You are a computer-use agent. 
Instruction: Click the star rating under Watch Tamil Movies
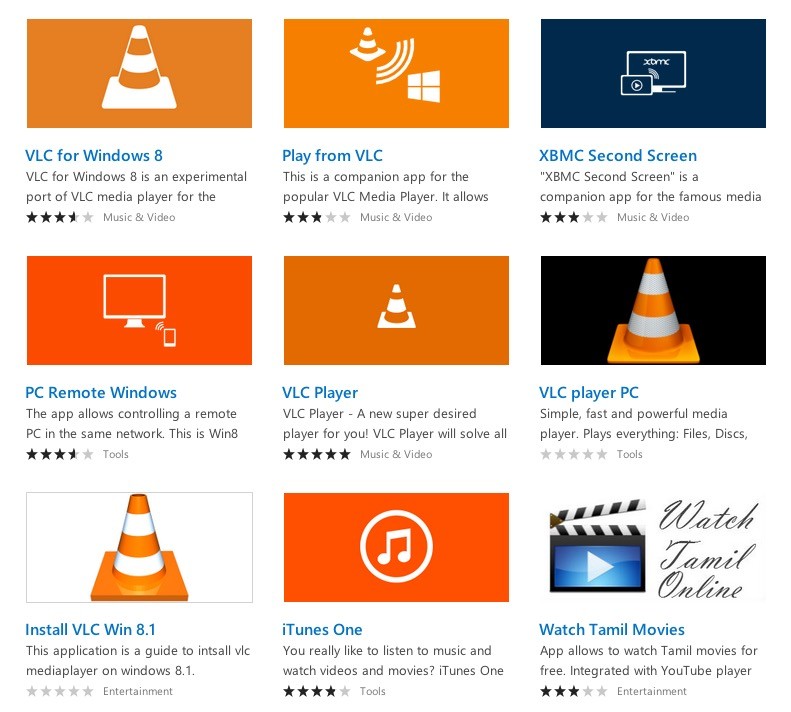coord(574,691)
